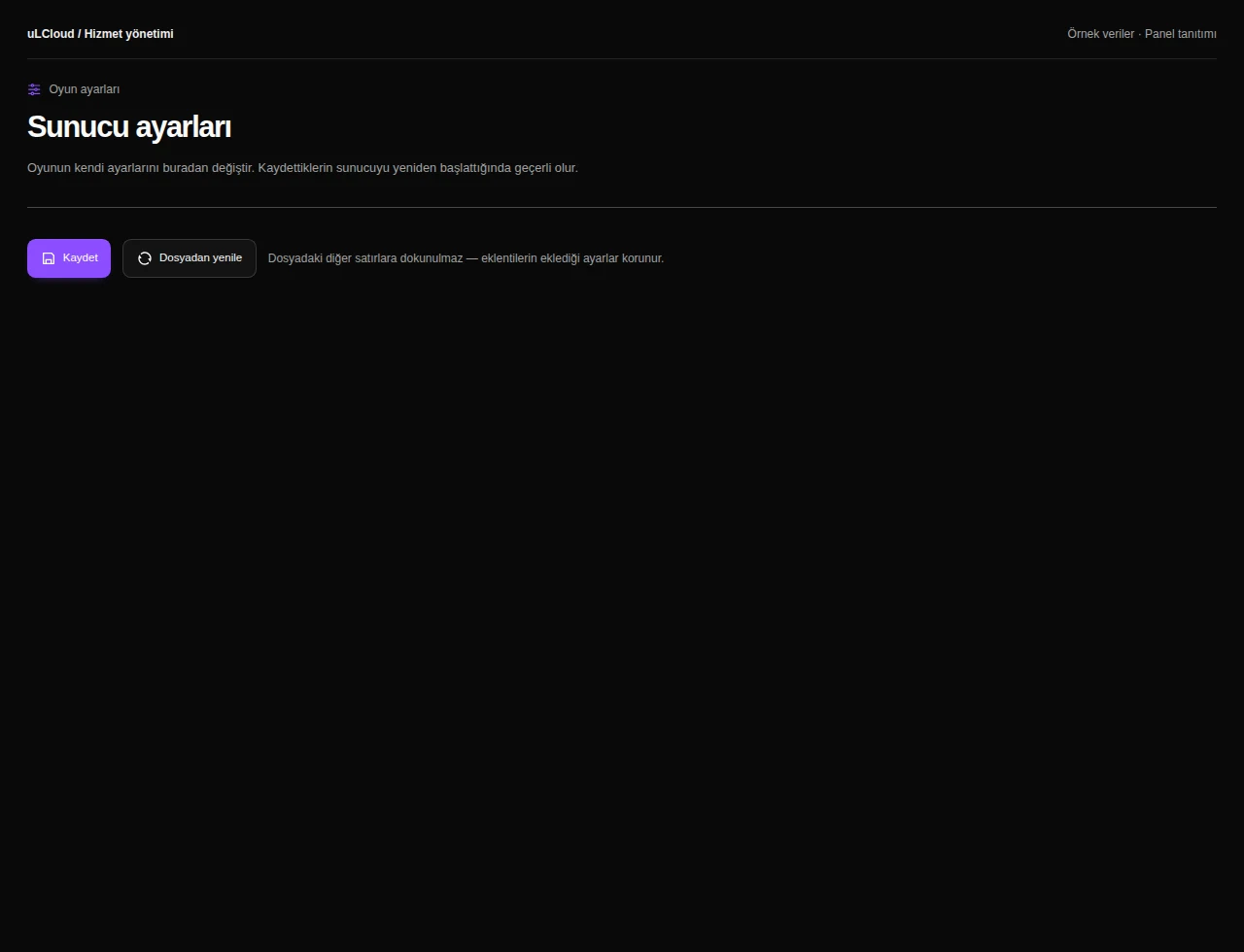Open the Örnek veriler link

point(1100,34)
